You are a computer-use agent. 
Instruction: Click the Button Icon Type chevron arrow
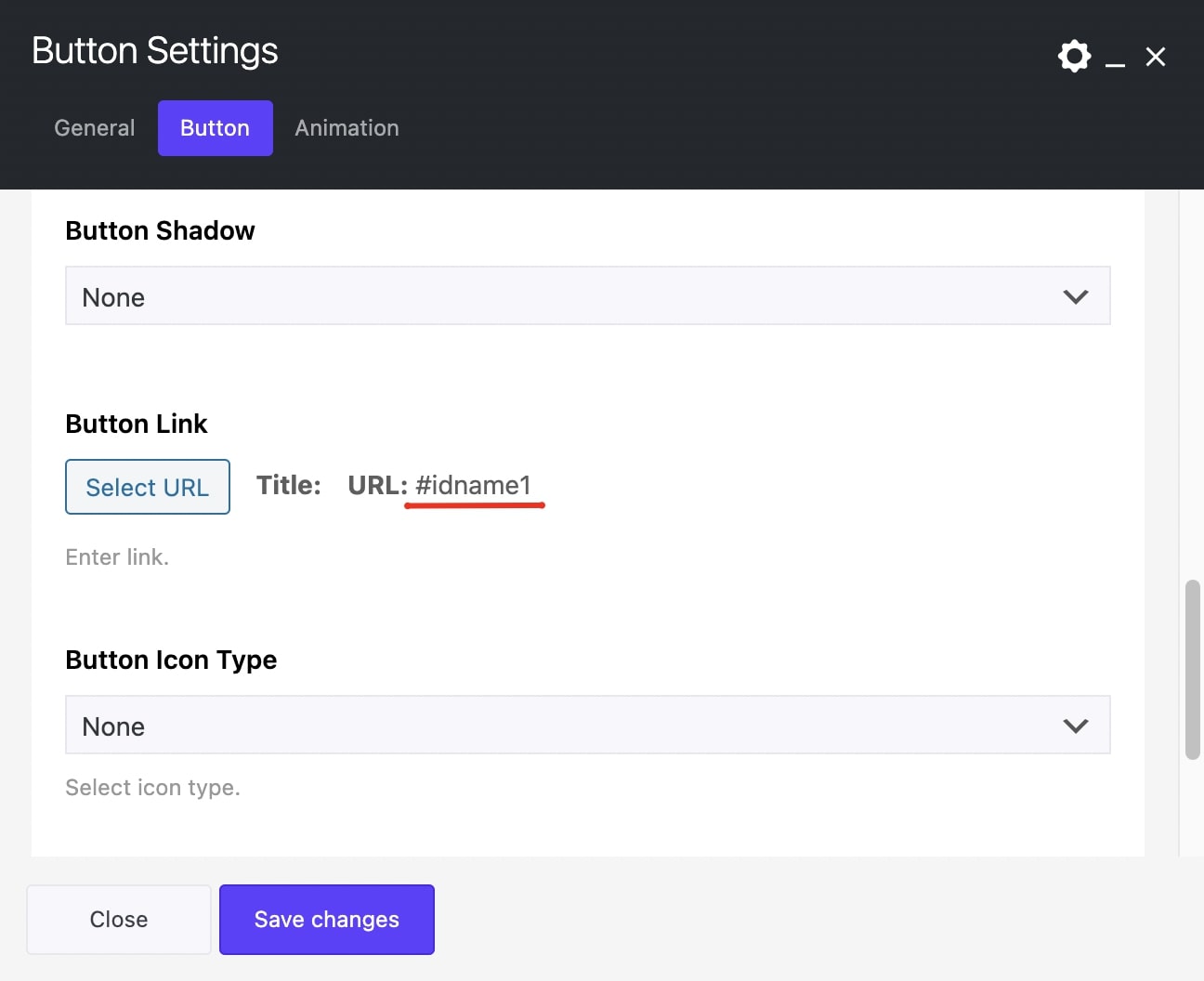point(1075,726)
